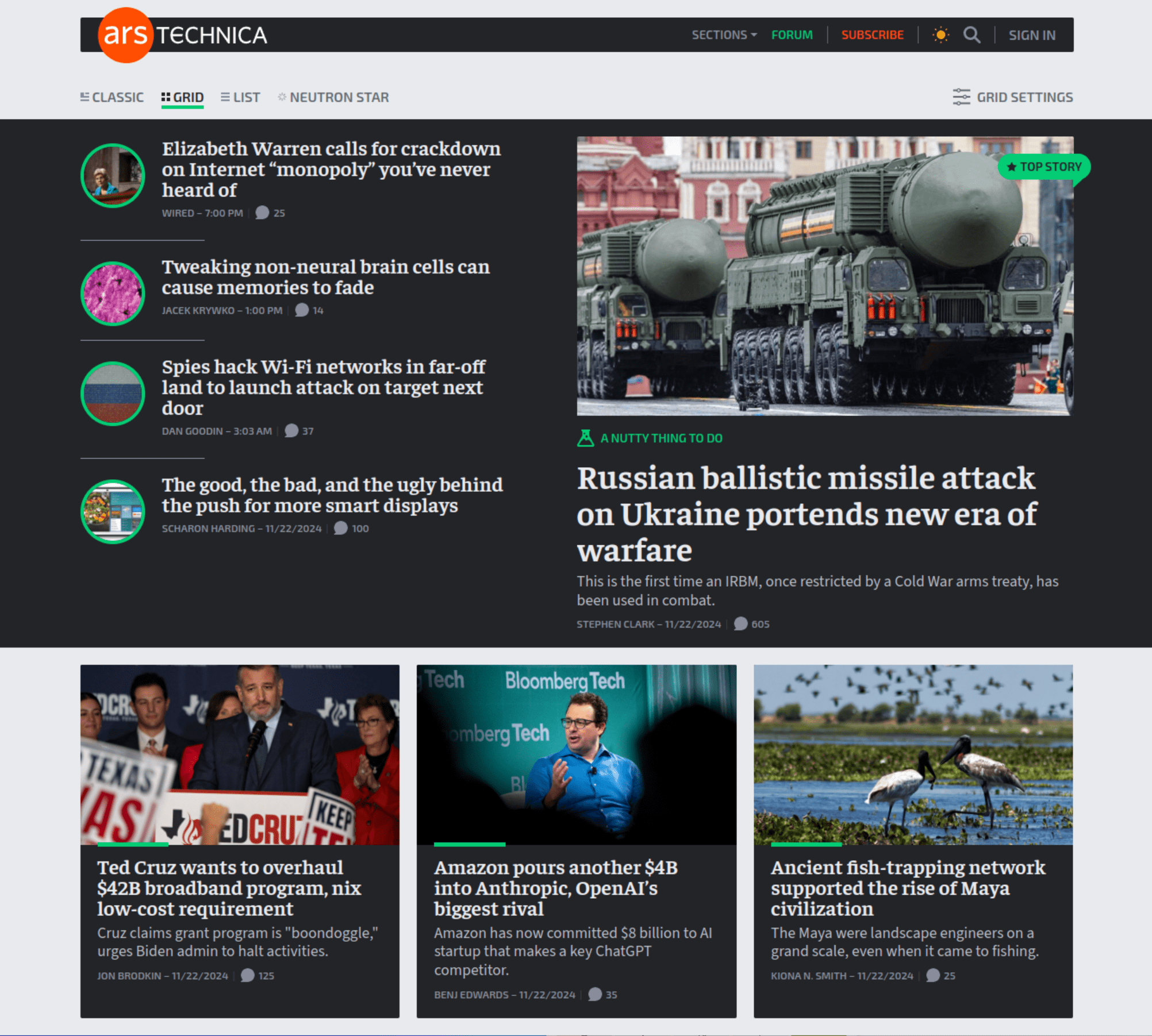This screenshot has height=1036, width=1152.
Task: Toggle the sun light/dark theme icon
Action: 940,35
